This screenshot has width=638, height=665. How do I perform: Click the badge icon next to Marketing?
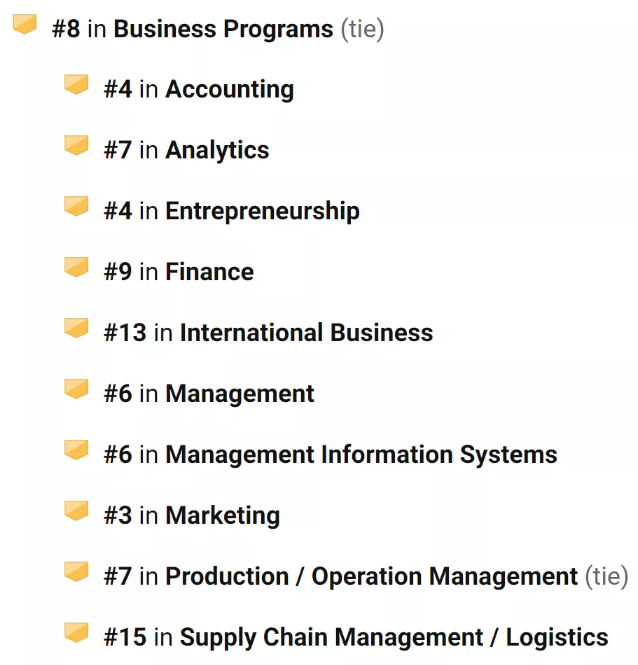coord(76,511)
